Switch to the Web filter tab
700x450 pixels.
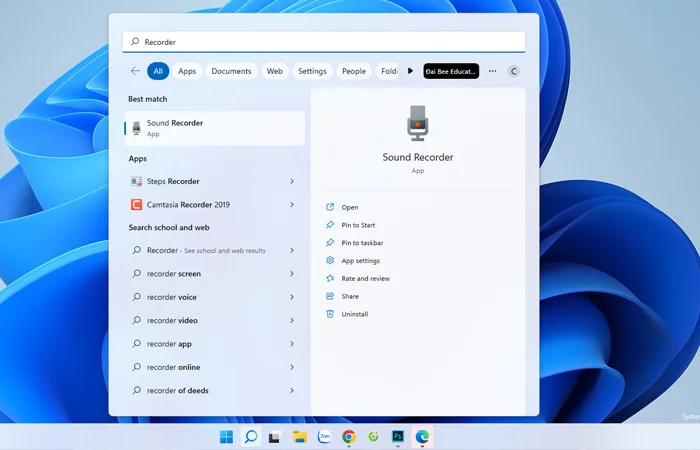[x=275, y=71]
